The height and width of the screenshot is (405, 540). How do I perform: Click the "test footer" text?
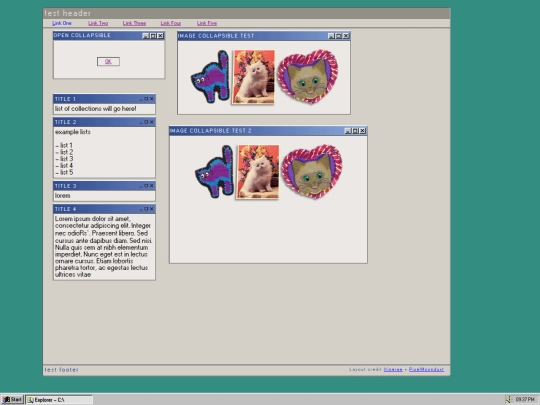pos(61,370)
